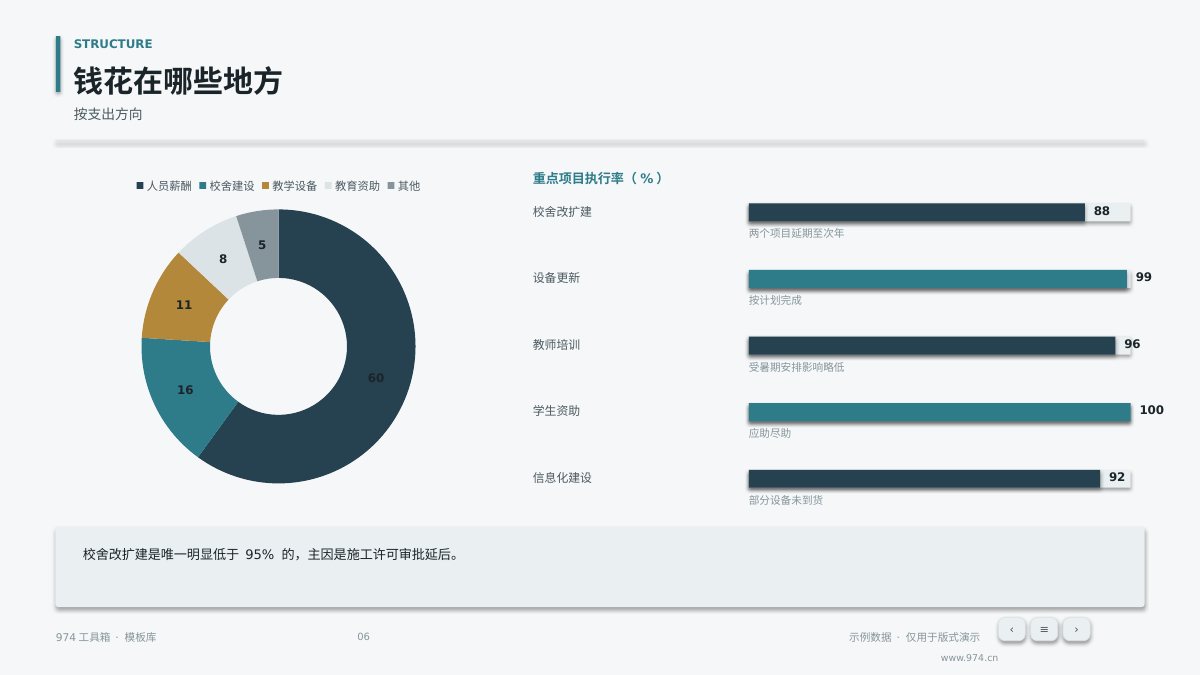Click the donut segment labeled 11
This screenshot has width=1200, height=675.
click(x=183, y=305)
